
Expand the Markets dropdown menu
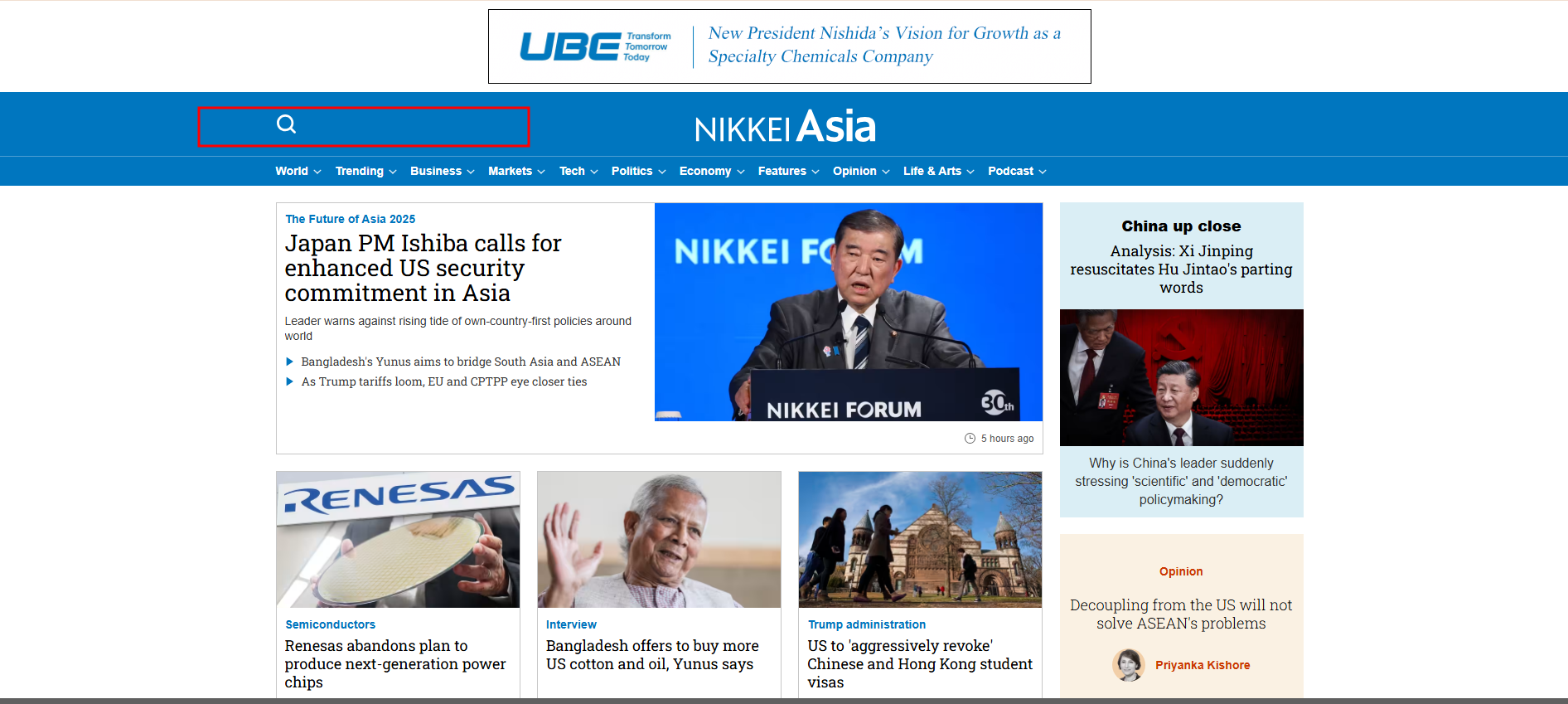click(515, 171)
